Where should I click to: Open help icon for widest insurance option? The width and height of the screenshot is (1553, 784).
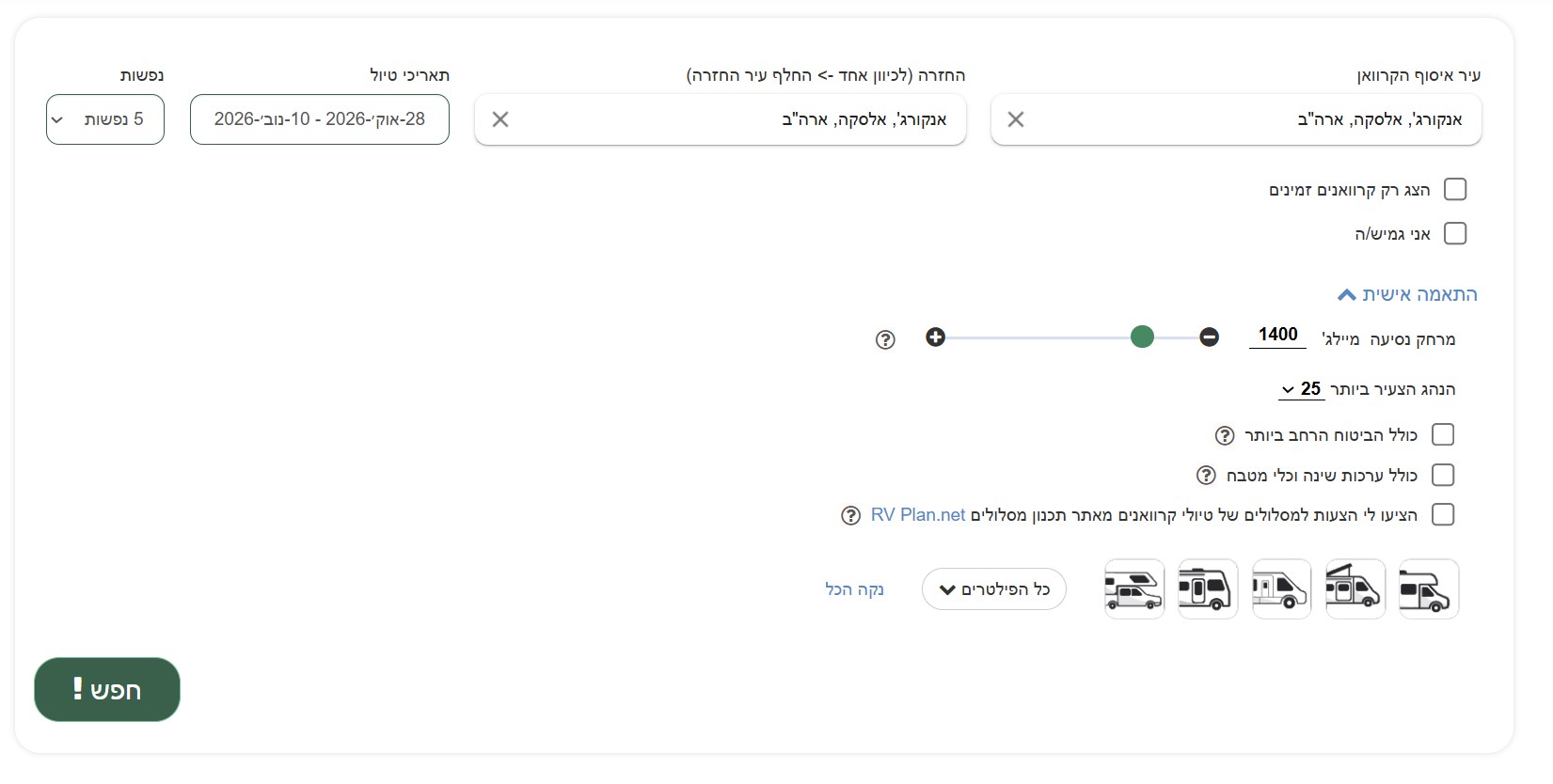[x=1225, y=435]
